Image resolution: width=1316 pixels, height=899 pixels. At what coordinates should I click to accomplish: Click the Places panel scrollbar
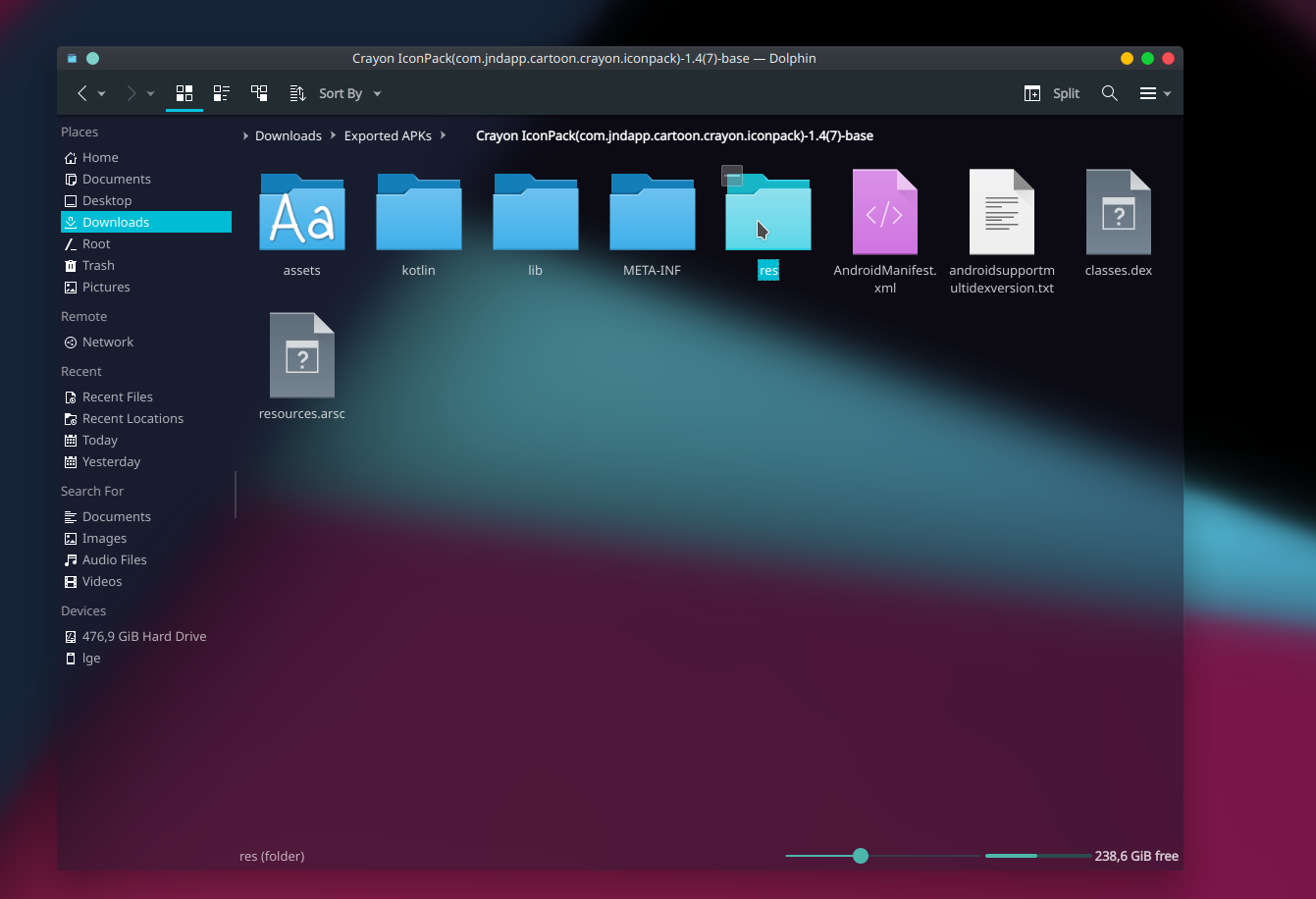coord(236,495)
